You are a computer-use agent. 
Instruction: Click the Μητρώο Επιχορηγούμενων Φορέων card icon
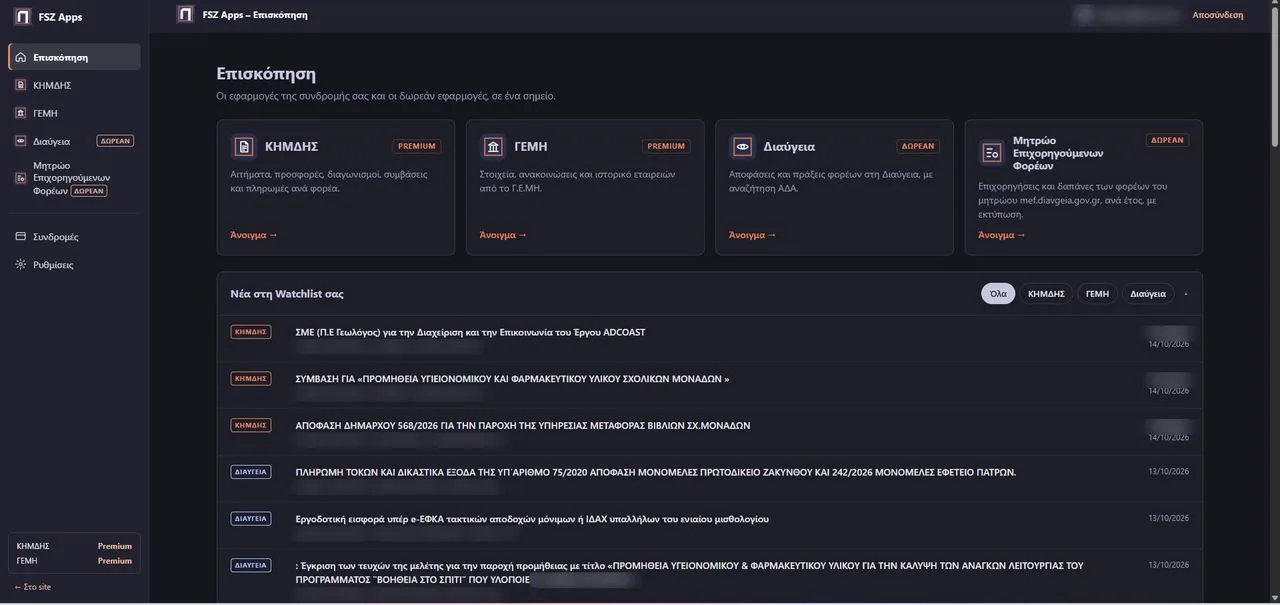coord(991,152)
